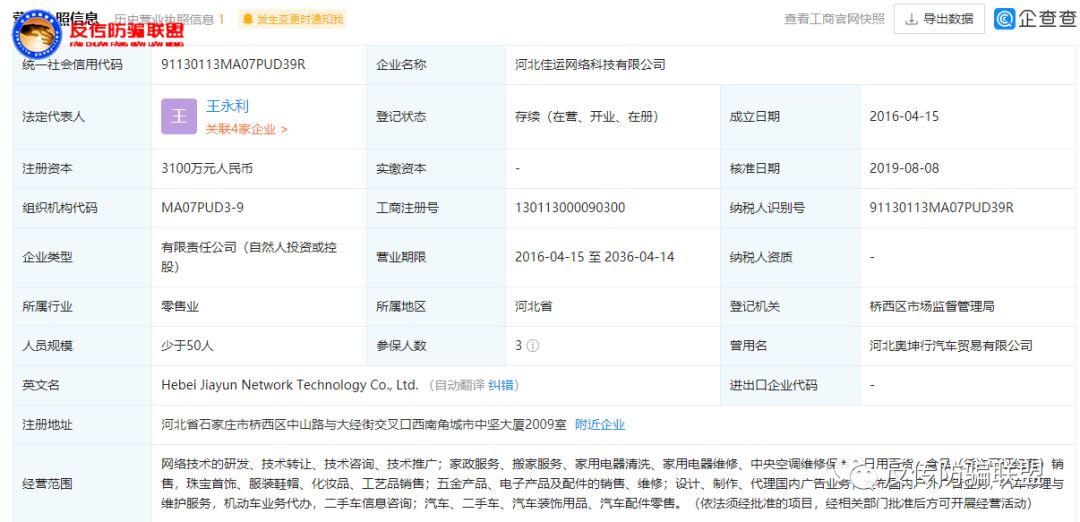Viewport: 1080px width, 522px height.
Task: Click the 企查查 logo
Action: tap(1035, 19)
